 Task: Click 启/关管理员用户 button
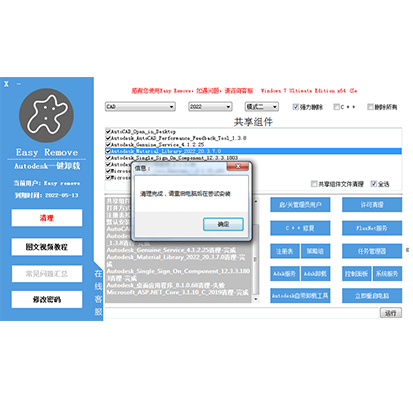[300, 205]
